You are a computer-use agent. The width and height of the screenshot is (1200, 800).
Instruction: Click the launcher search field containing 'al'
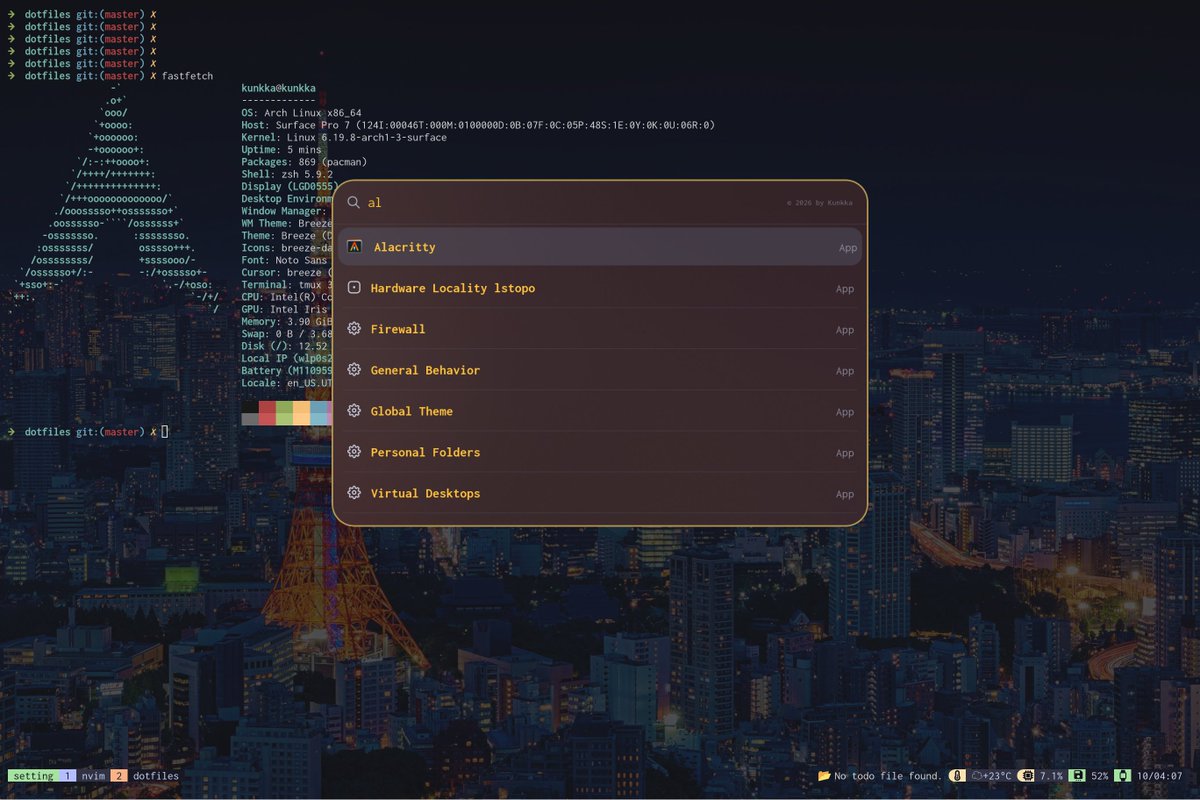pyautogui.click(x=600, y=202)
